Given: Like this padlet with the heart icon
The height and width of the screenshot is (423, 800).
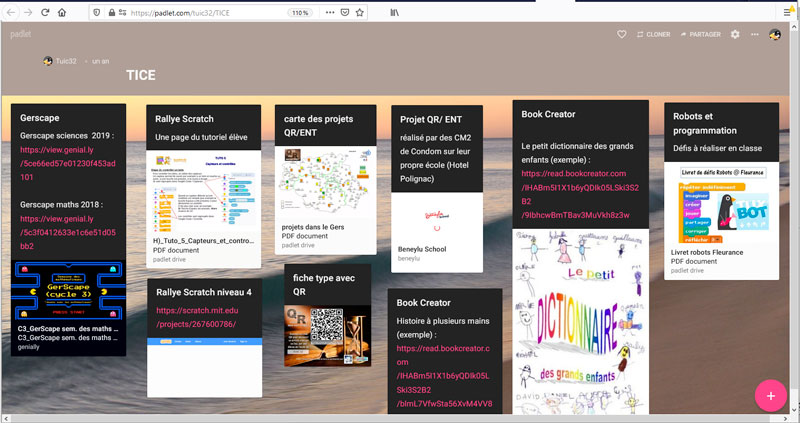Looking at the screenshot, I should (x=621, y=34).
